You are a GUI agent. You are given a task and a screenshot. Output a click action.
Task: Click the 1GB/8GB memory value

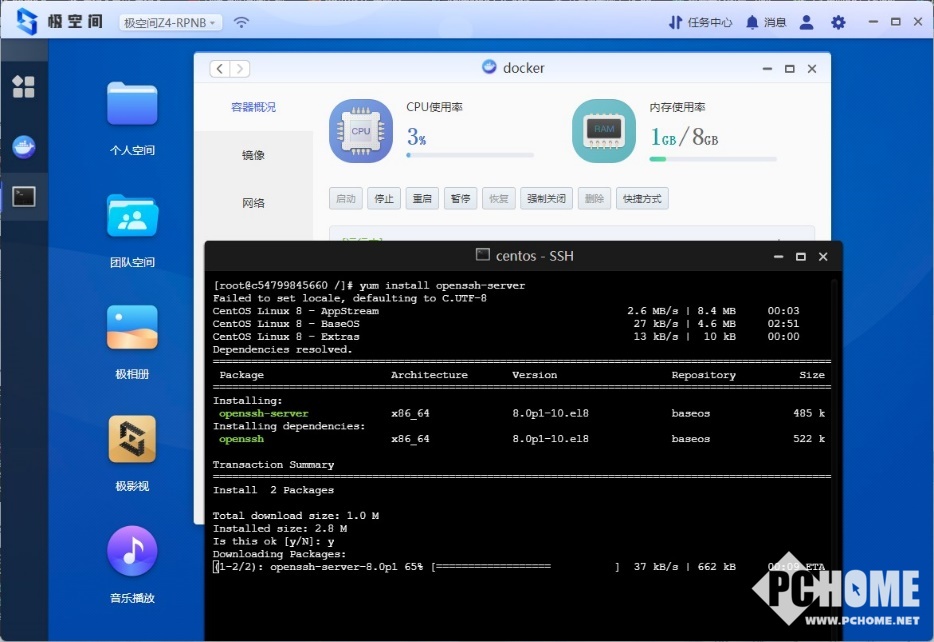(684, 137)
